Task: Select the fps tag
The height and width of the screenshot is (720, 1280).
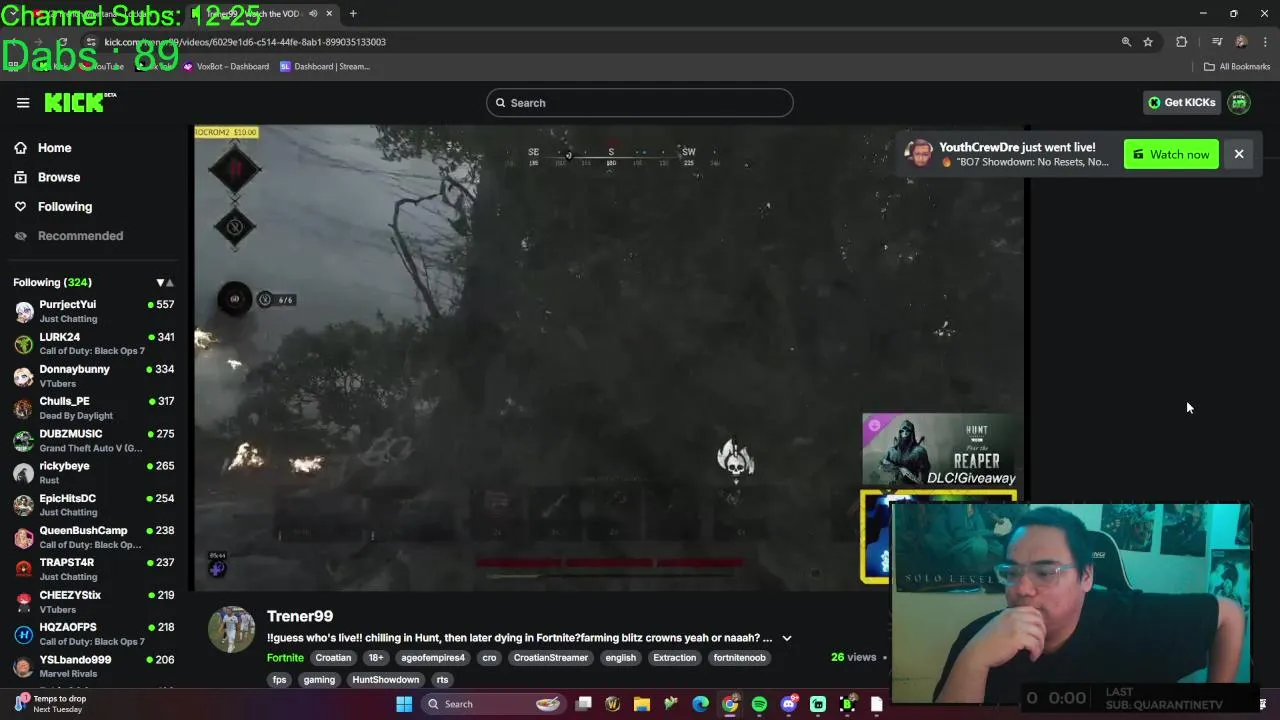Action: coord(279,680)
